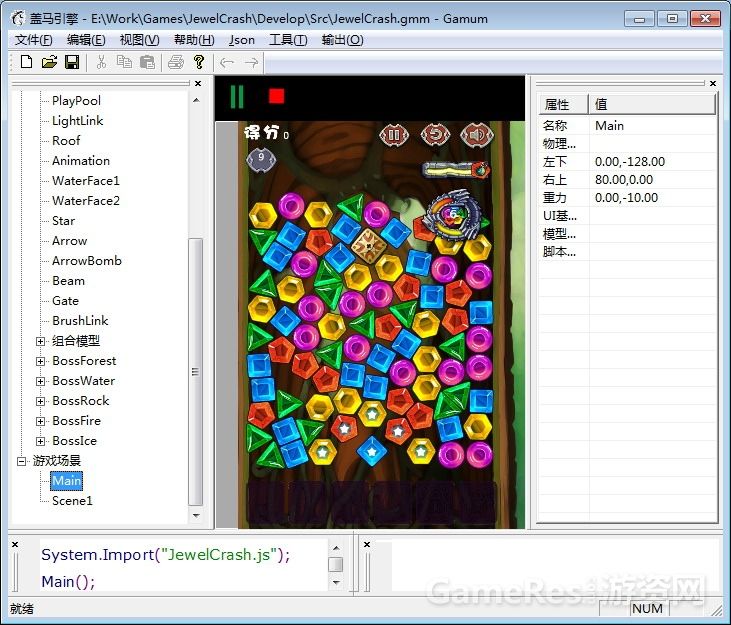Viewport: 731px width, 625px height.
Task: Stop the preview with red square
Action: 277,96
